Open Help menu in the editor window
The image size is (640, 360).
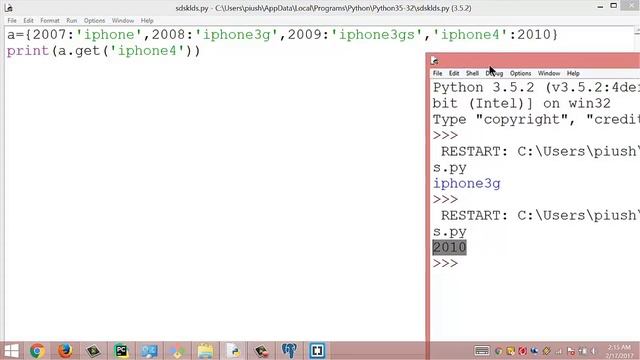click(x=147, y=20)
